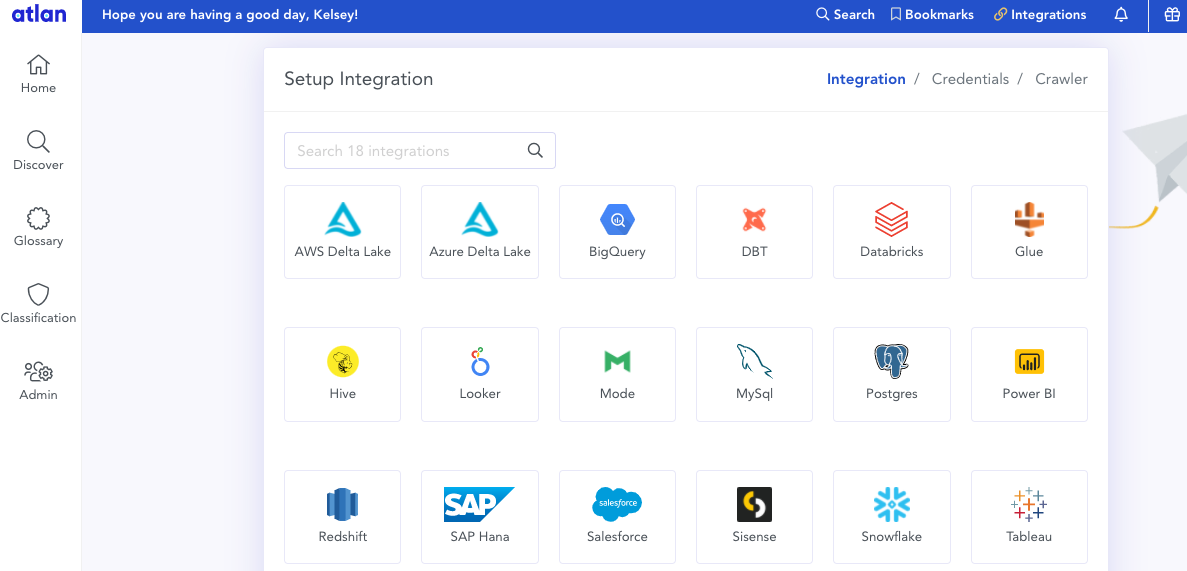Choose the Mode integration
Screen dimensions: 1187x571
[617, 374]
